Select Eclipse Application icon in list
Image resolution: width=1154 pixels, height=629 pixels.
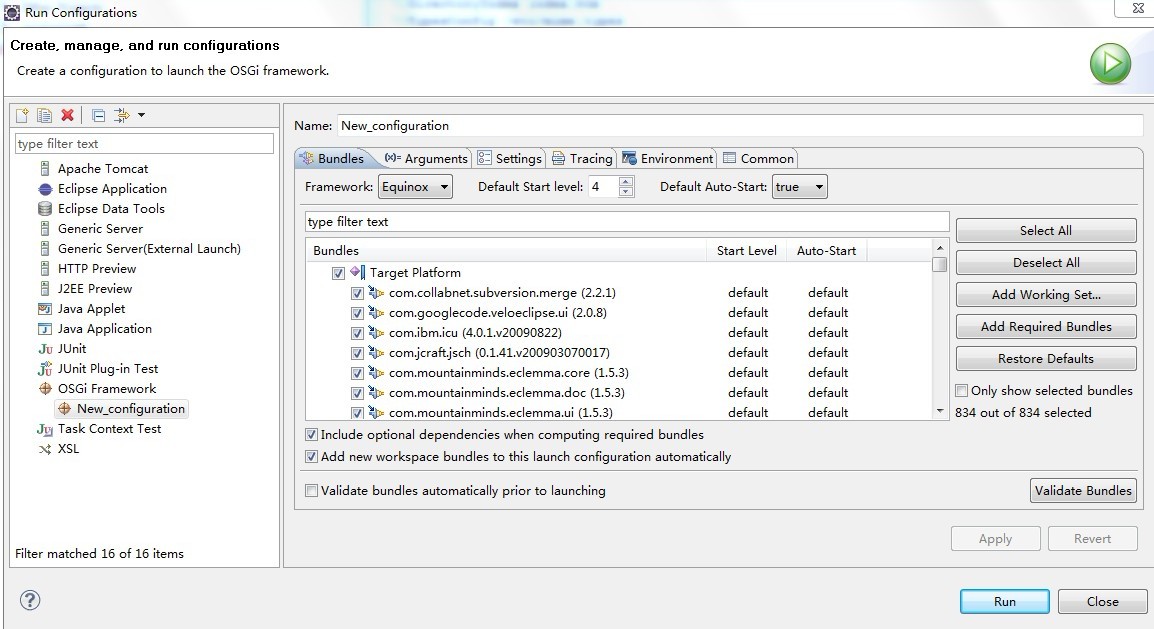45,189
